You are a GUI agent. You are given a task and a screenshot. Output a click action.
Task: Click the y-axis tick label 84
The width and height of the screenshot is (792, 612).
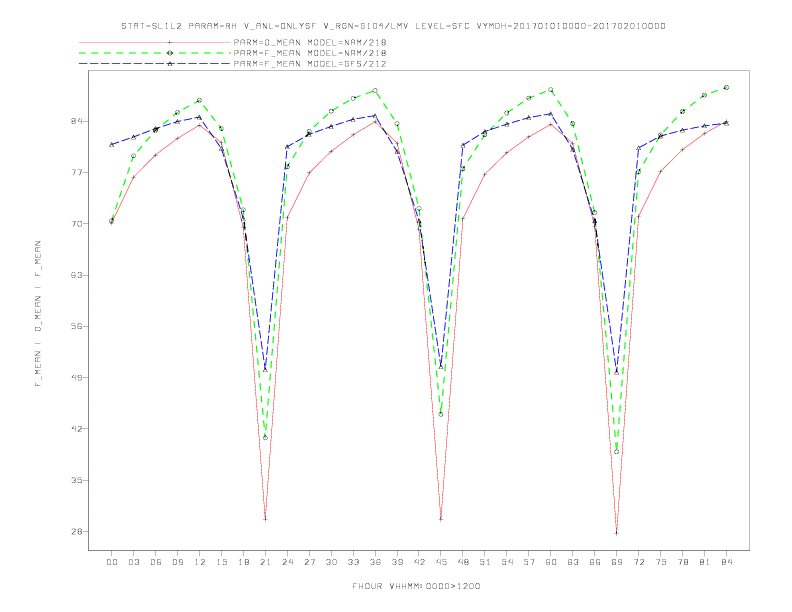76,121
